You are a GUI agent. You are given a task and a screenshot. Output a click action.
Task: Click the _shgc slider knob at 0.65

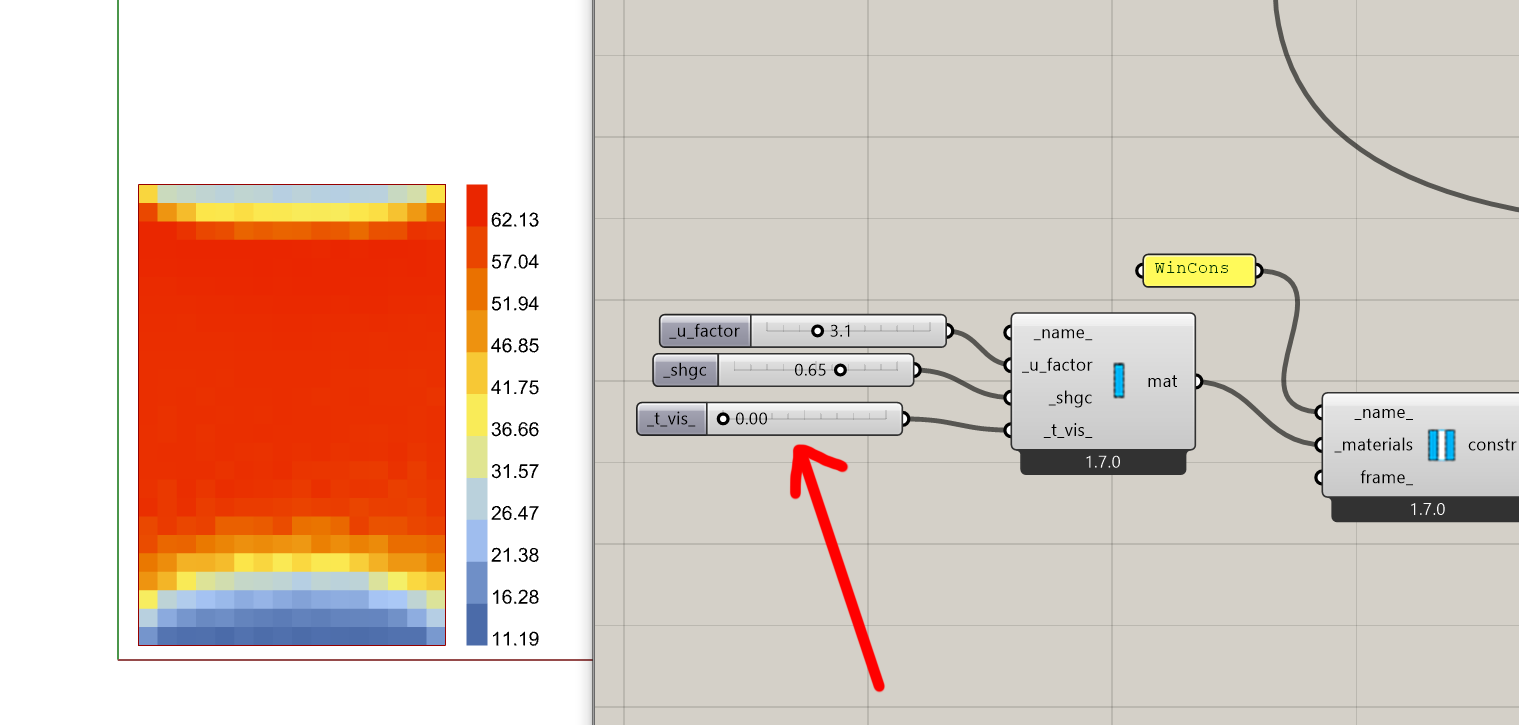(x=840, y=369)
